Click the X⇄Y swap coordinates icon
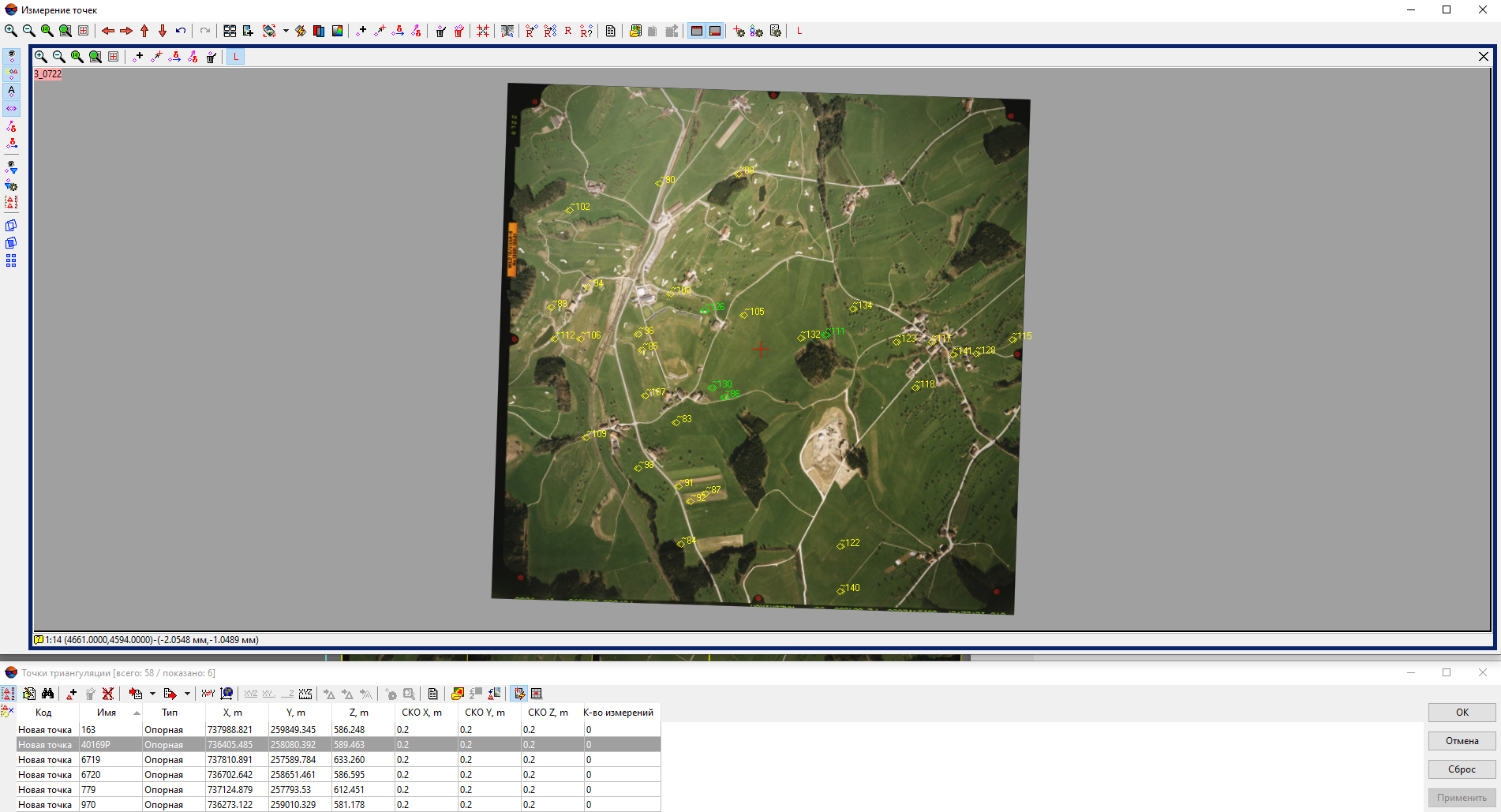This screenshot has height=812, width=1501. click(208, 694)
